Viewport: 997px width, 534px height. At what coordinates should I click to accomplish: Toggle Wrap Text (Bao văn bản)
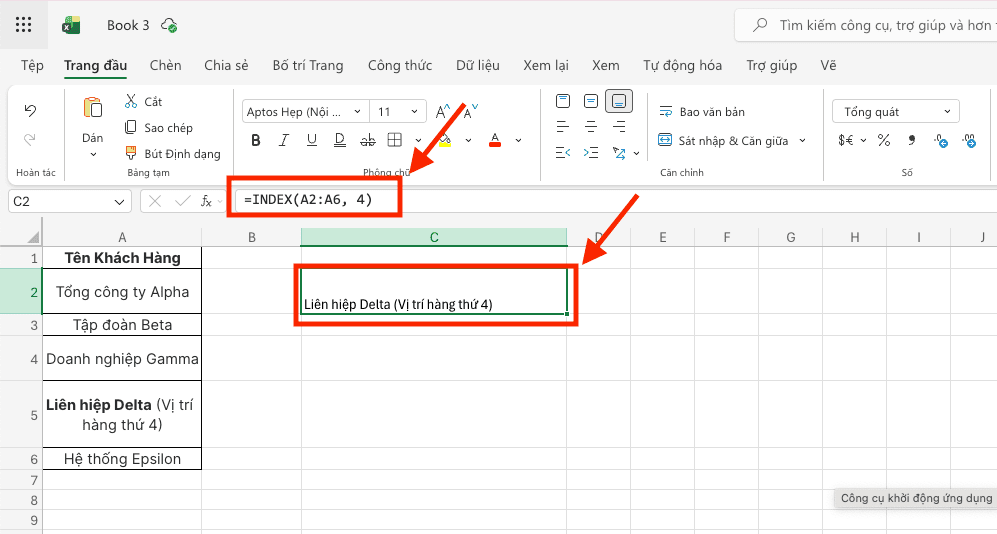pyautogui.click(x=702, y=112)
